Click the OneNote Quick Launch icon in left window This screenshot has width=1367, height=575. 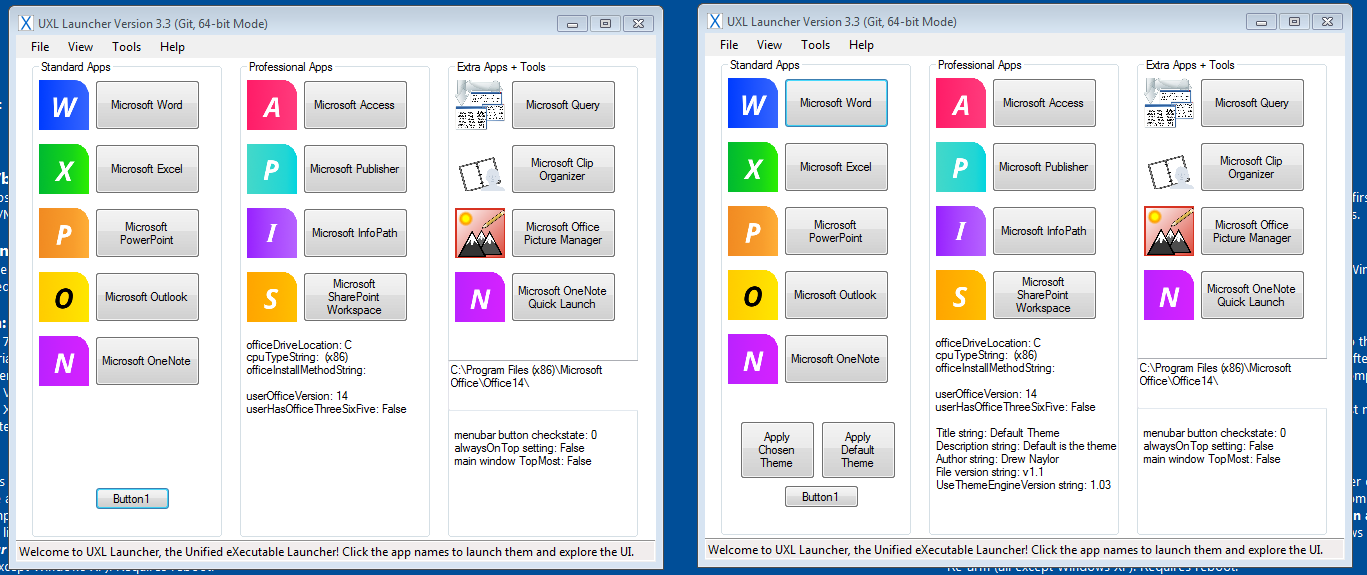tap(480, 297)
